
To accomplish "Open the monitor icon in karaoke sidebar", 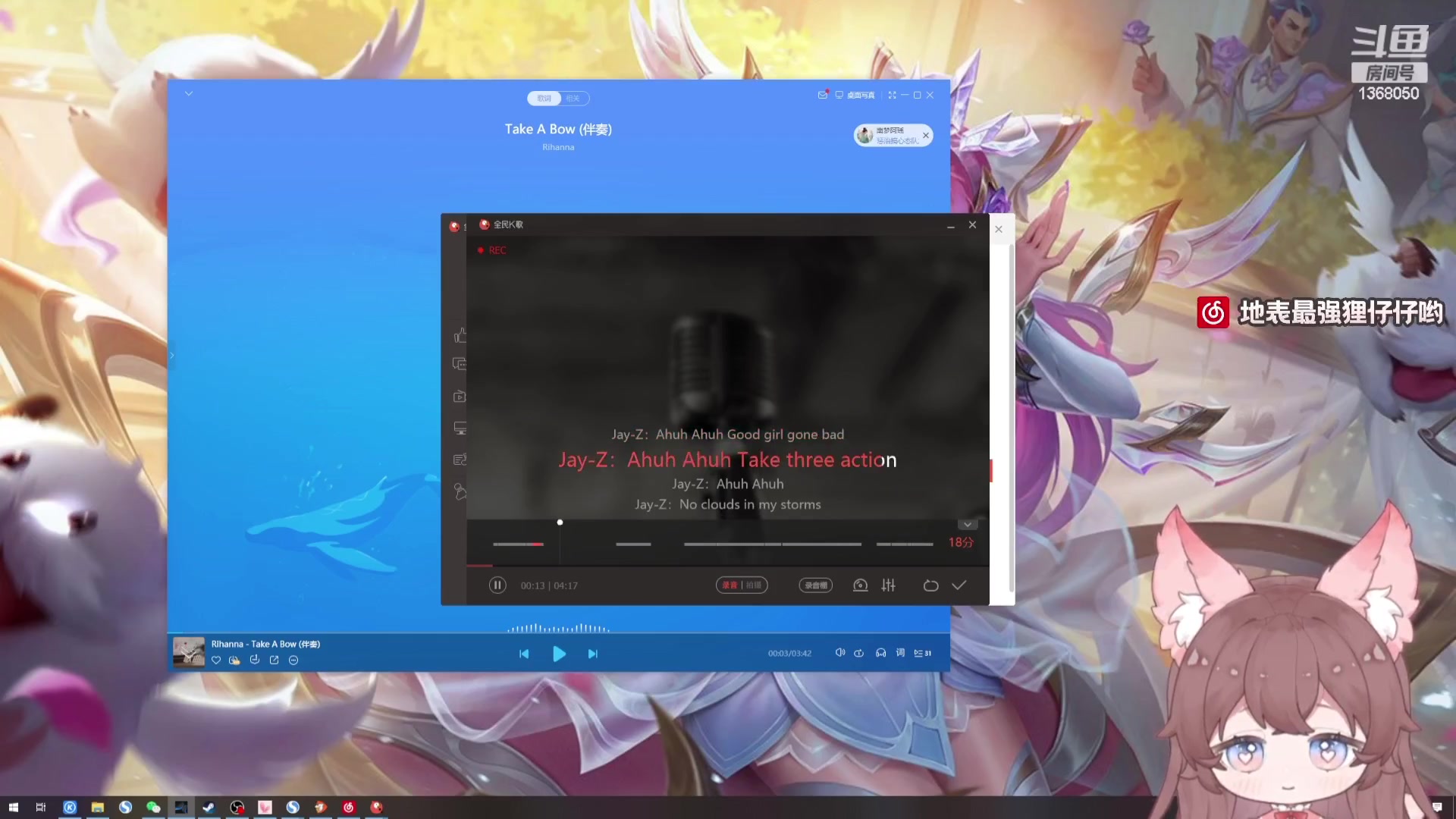I will point(460,428).
